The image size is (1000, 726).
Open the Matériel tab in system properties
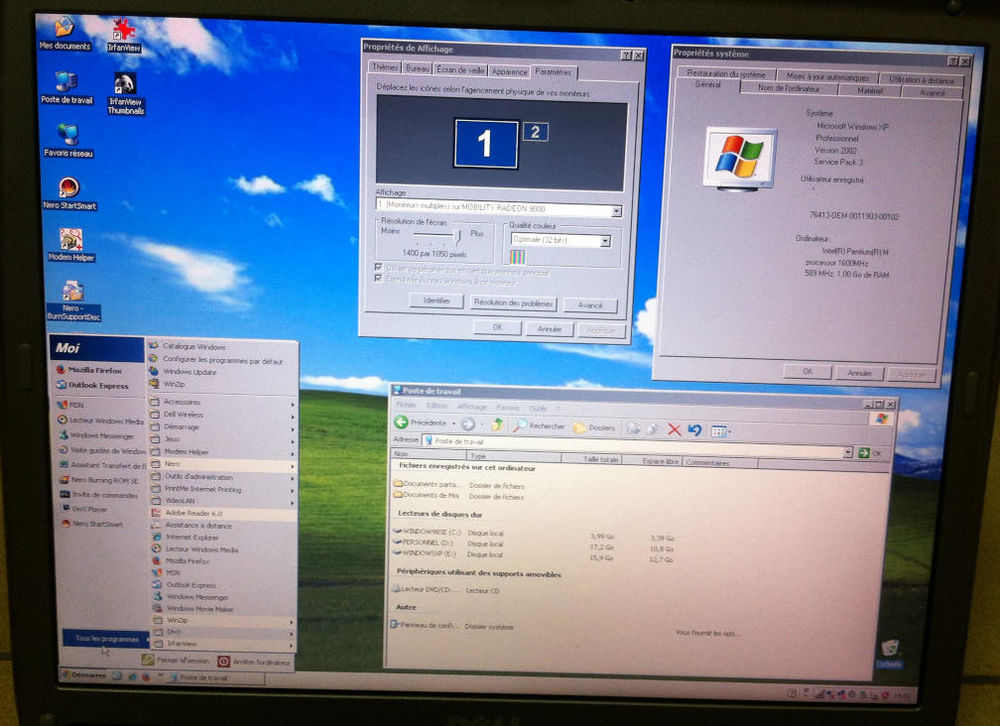[x=870, y=91]
